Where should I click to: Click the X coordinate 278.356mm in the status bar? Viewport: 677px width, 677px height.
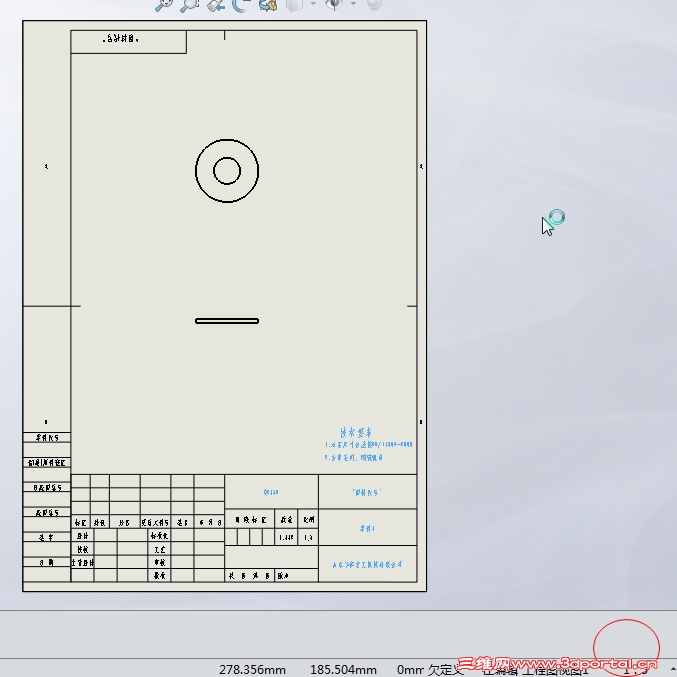point(252,670)
